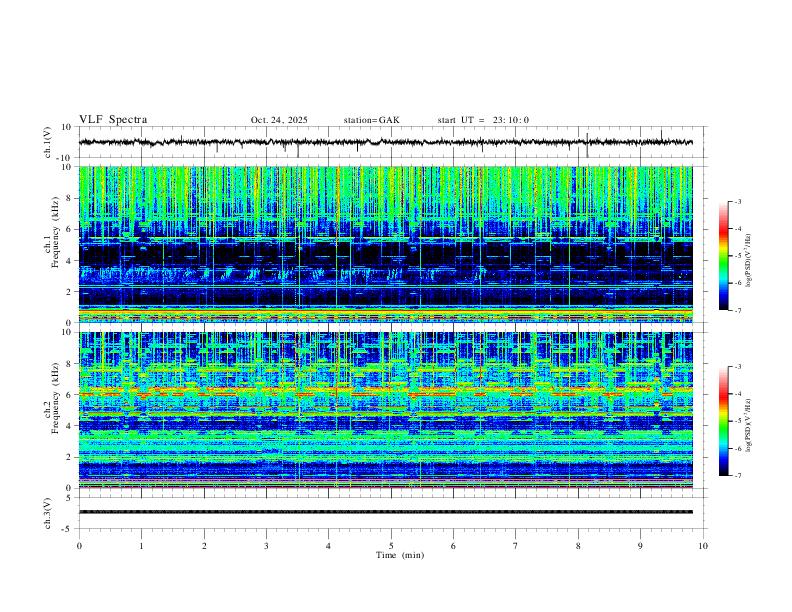Click the ch.3 voltage trace line
Screen dimensions: 792x612
coord(386,512)
